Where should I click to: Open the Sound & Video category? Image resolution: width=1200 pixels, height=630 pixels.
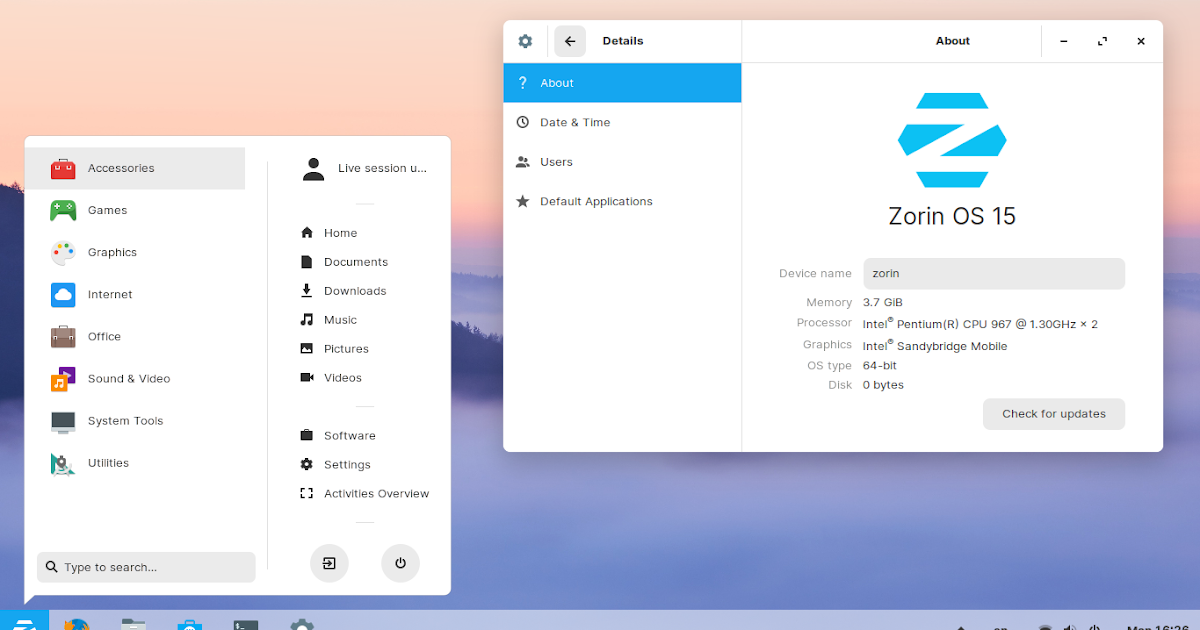point(135,378)
